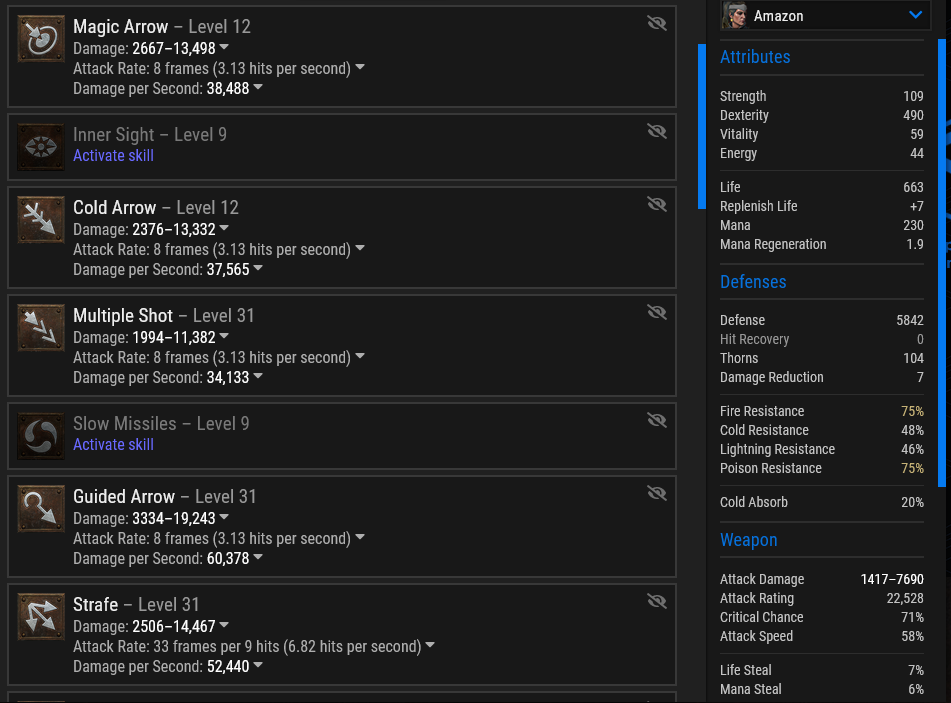Activate the Slow Missiles skill
Viewport: 951px width, 703px height.
[x=113, y=445]
